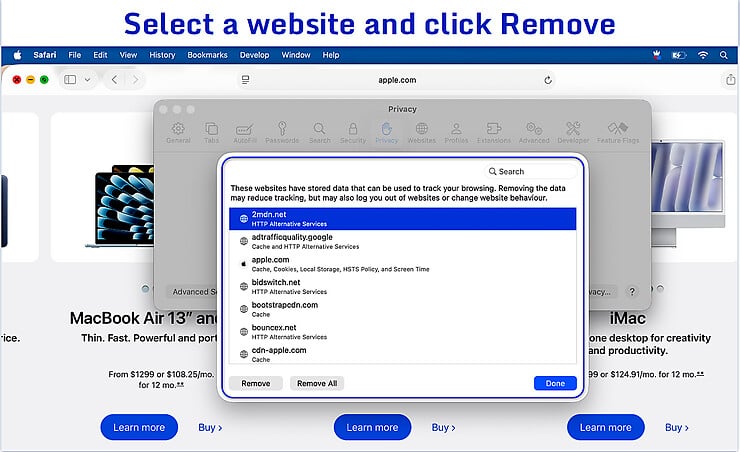This screenshot has width=740, height=452.
Task: Click the Spotlight search icon in menu bar
Action: (x=723, y=55)
